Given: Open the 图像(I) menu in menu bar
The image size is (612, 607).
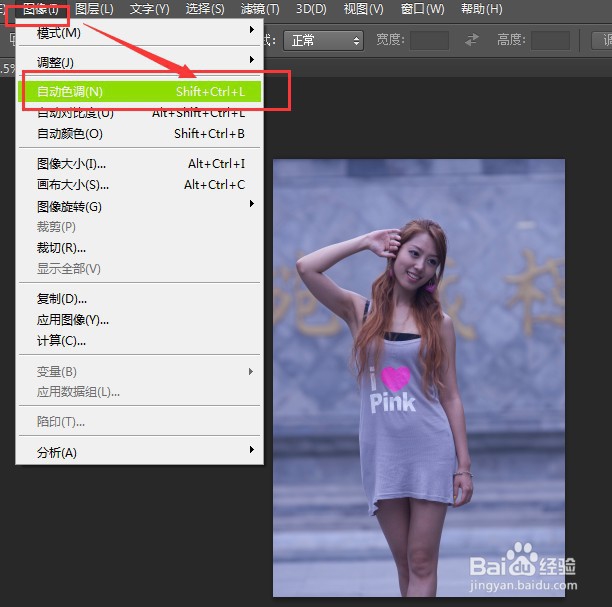Looking at the screenshot, I should pos(41,9).
